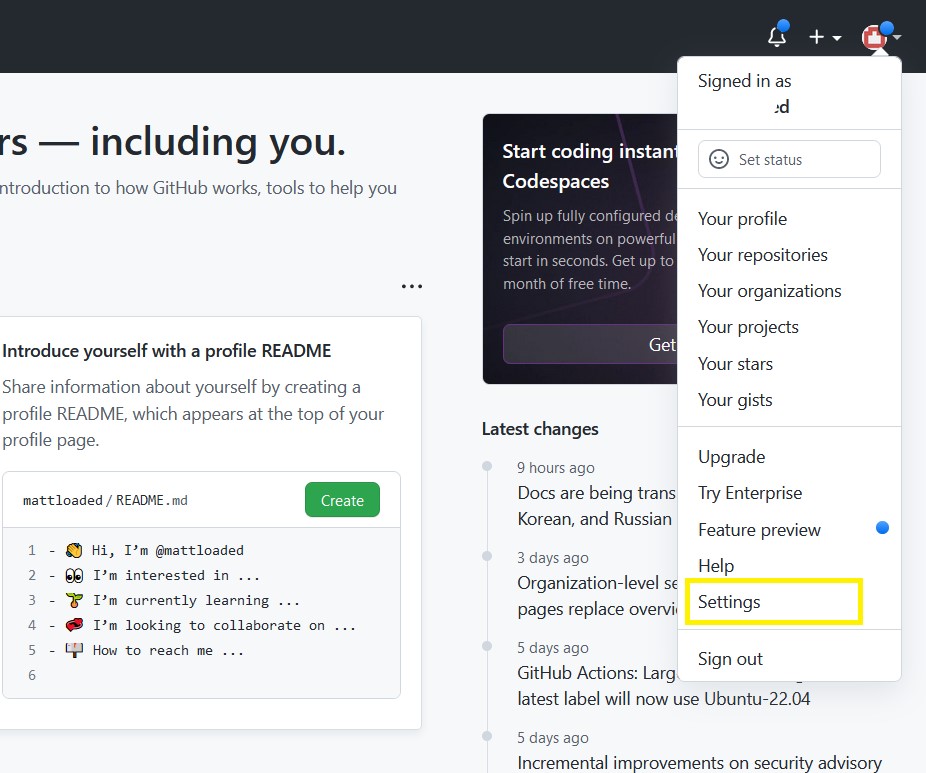
Task: Open the ellipsis options on the feed
Action: [412, 286]
